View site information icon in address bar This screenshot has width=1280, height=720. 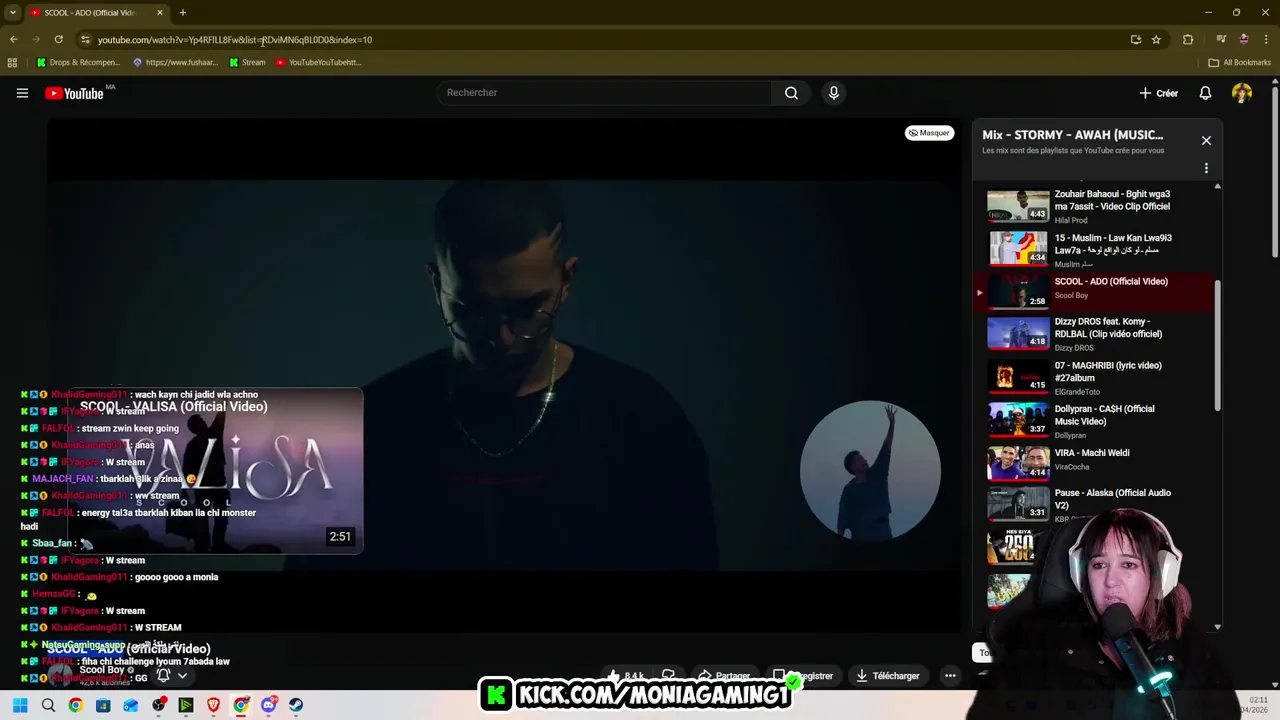click(85, 40)
